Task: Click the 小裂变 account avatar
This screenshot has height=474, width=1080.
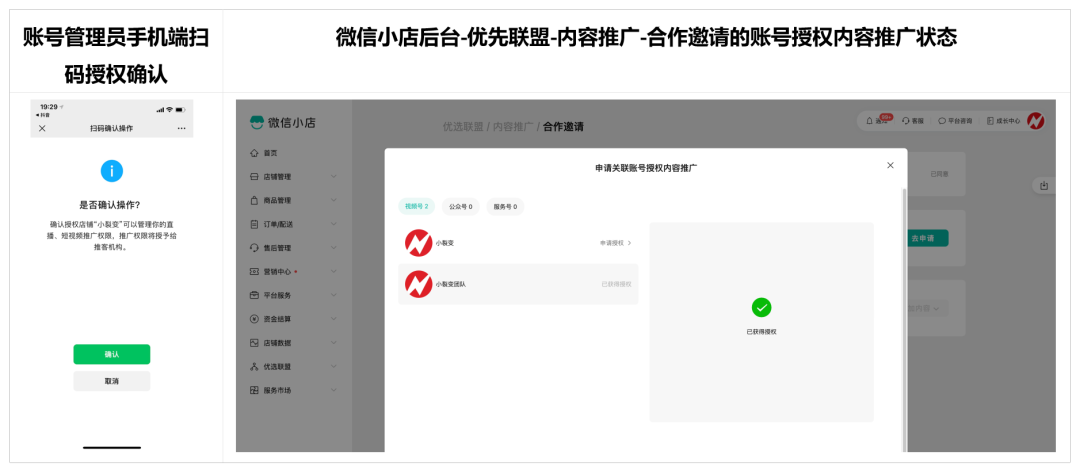Action: (x=418, y=243)
